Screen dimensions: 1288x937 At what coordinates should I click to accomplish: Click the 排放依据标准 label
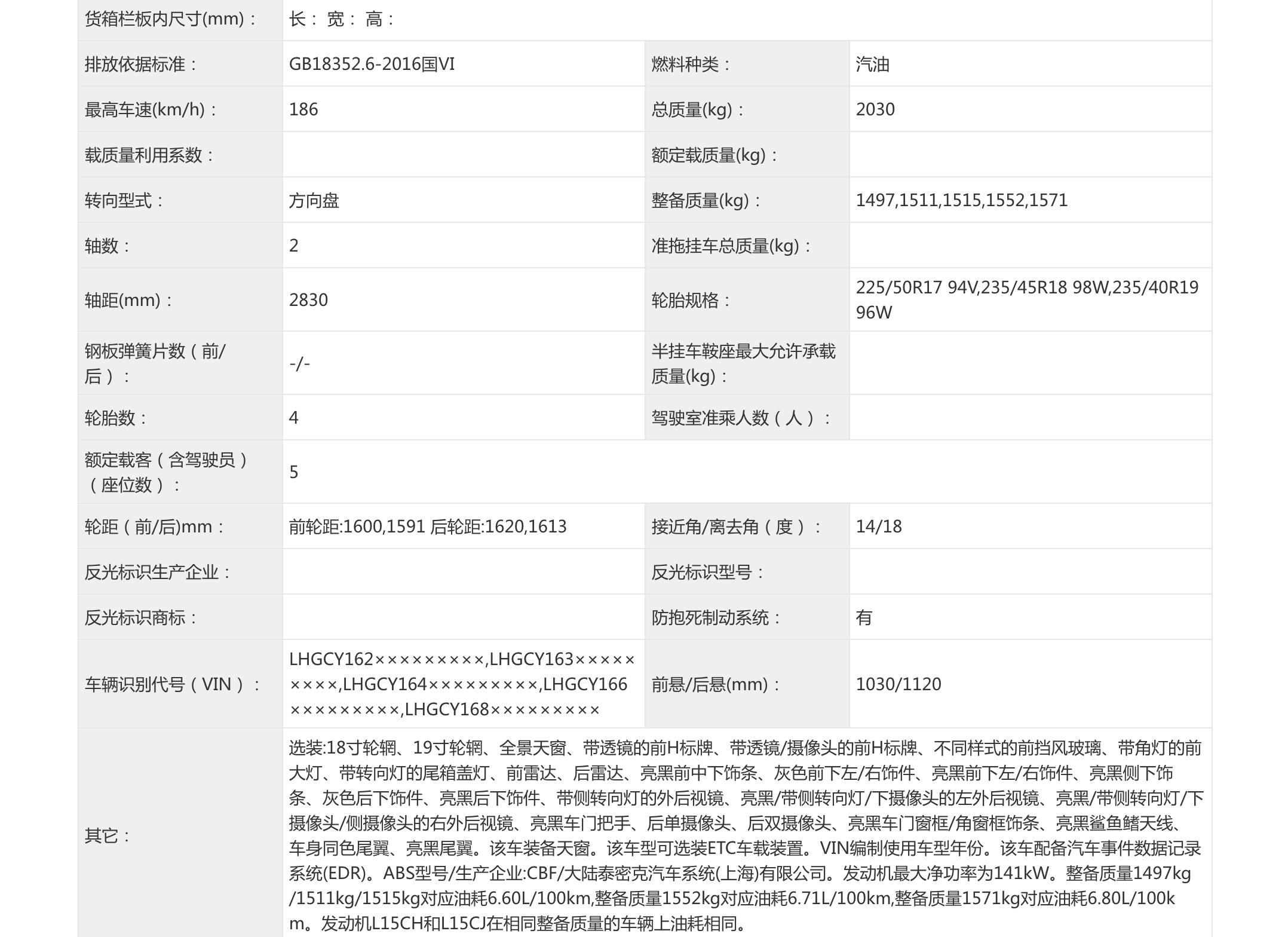[140, 64]
